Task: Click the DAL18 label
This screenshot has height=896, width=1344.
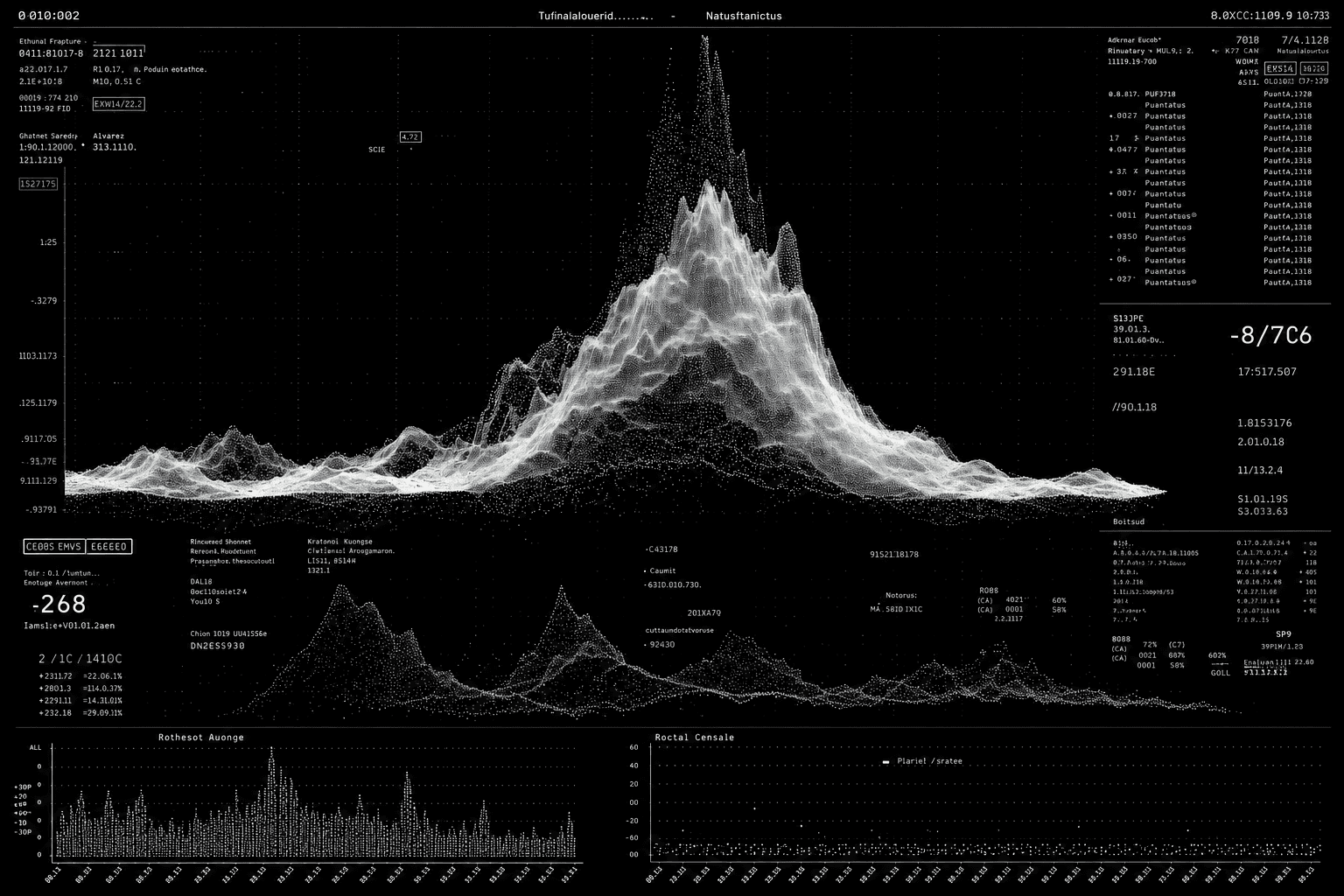Action: (201, 581)
